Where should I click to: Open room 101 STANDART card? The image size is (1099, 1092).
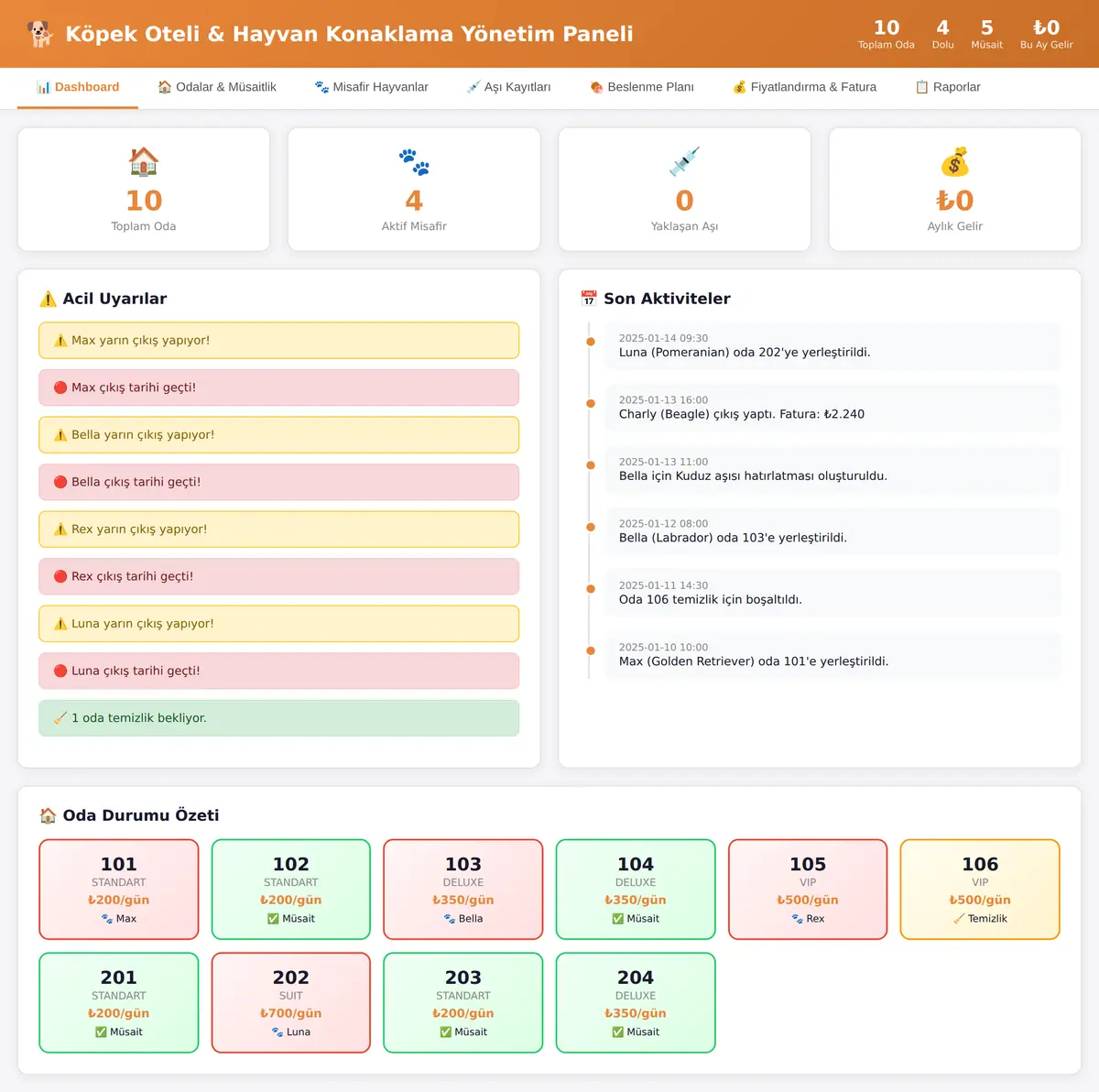click(x=119, y=890)
